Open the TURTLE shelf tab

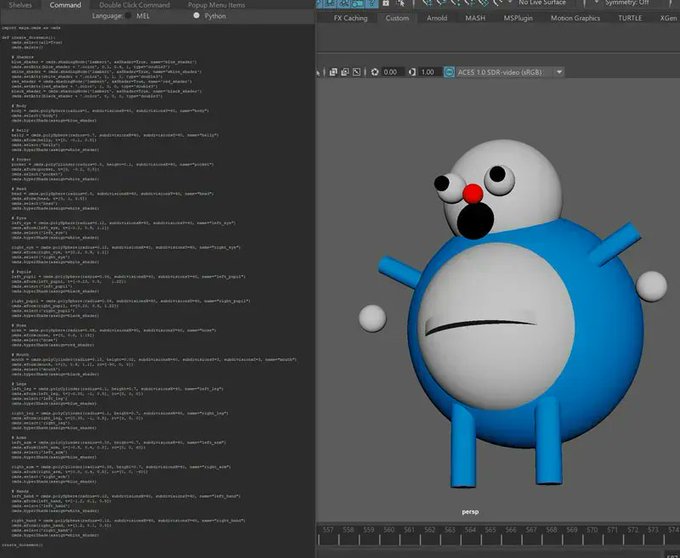tap(630, 18)
